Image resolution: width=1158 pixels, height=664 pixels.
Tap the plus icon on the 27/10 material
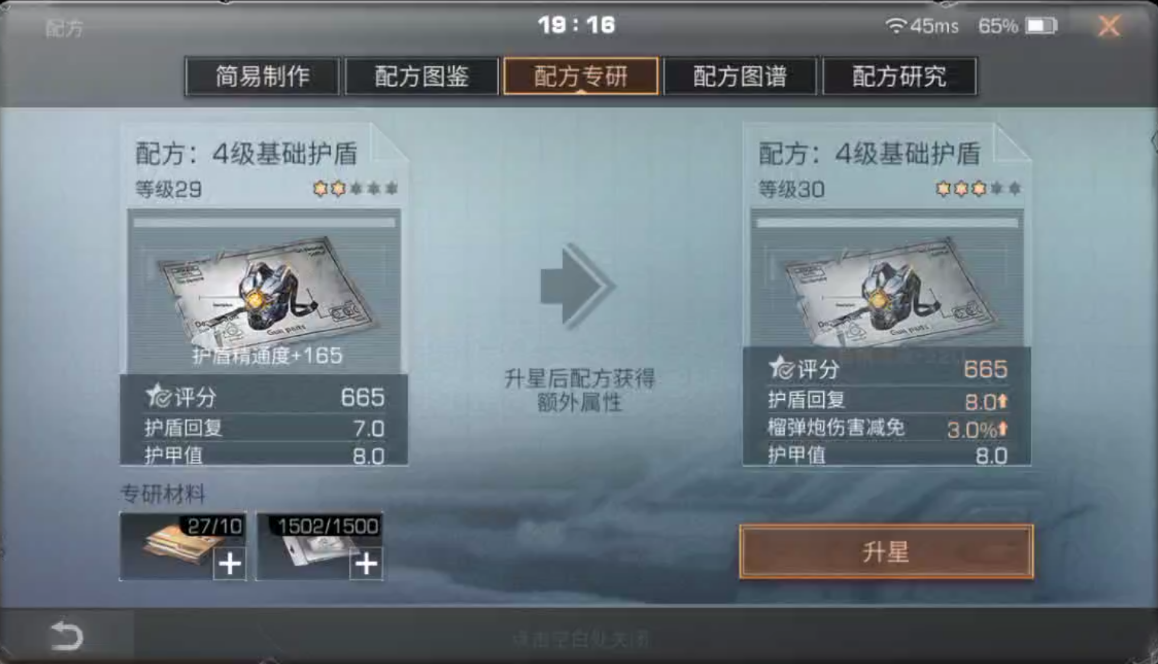pyautogui.click(x=230, y=564)
